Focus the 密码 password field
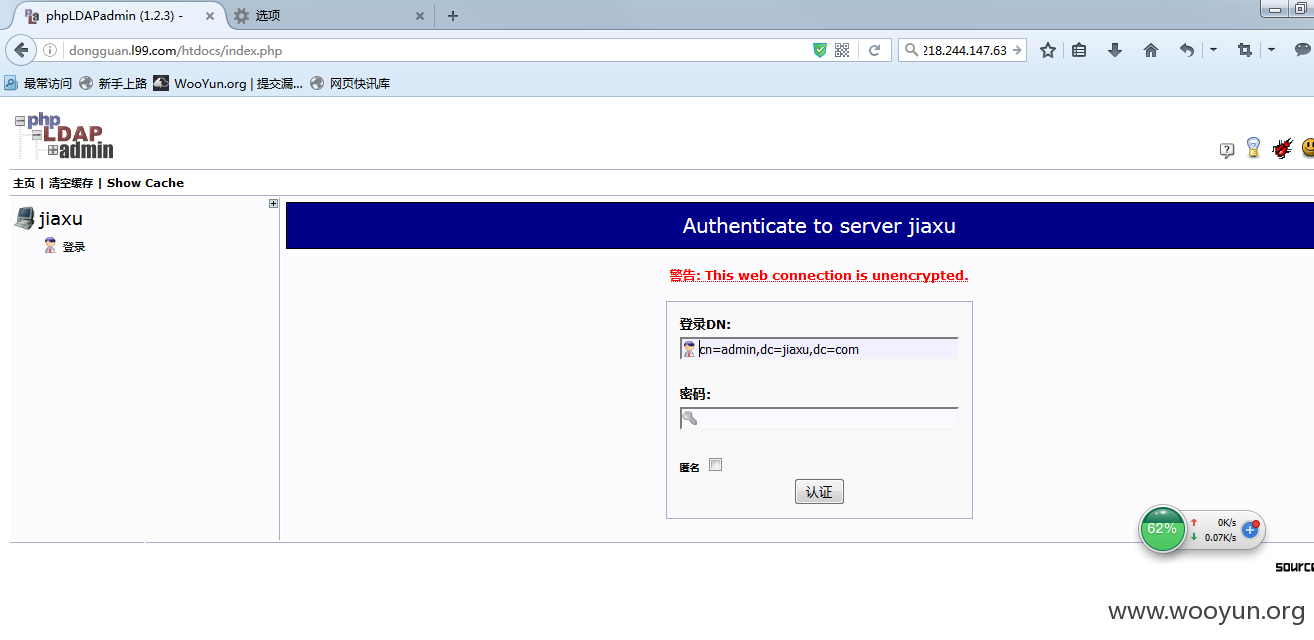 point(819,418)
